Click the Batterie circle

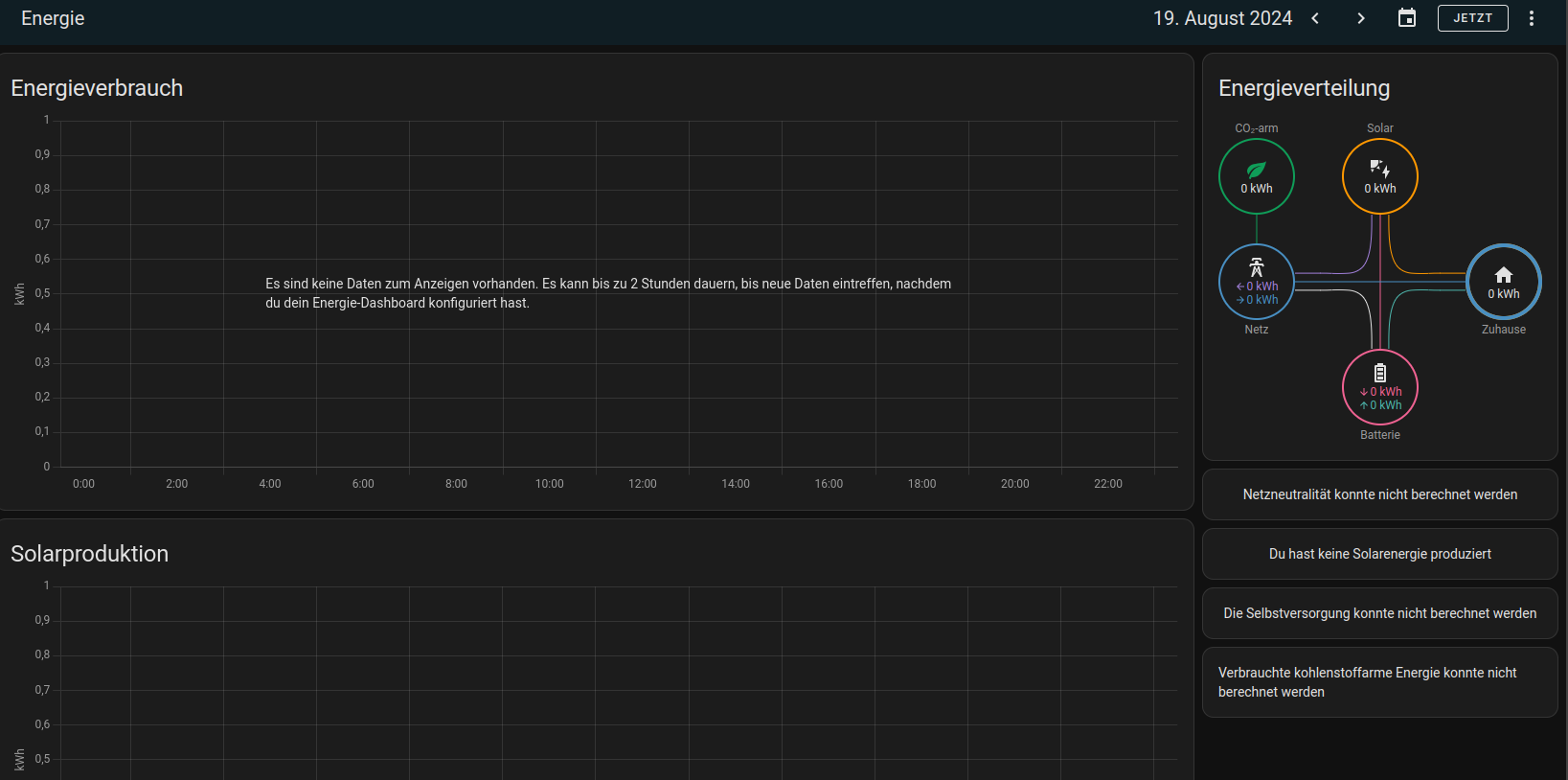1380,387
